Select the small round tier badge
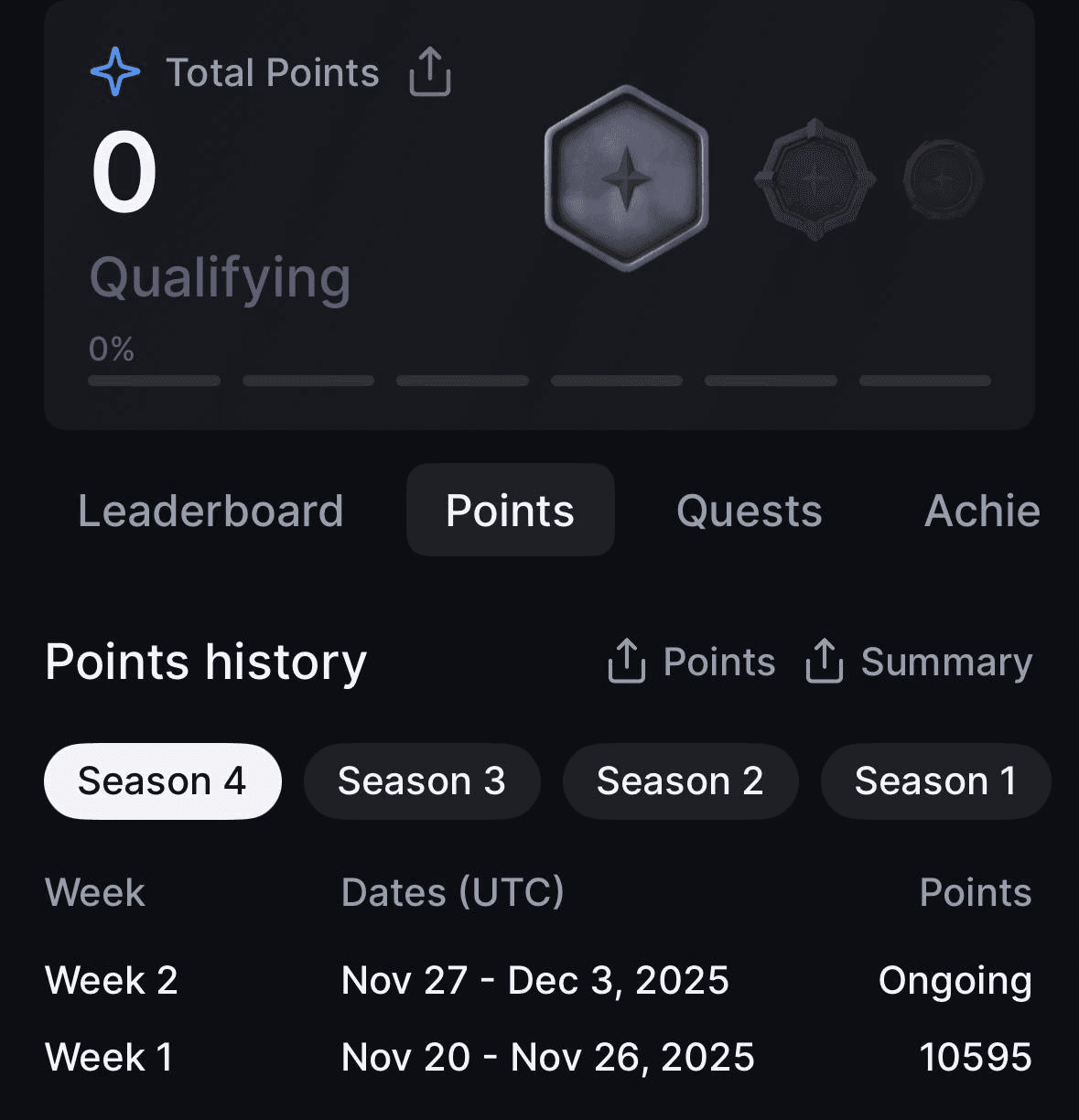Image resolution: width=1079 pixels, height=1120 pixels. click(x=944, y=178)
